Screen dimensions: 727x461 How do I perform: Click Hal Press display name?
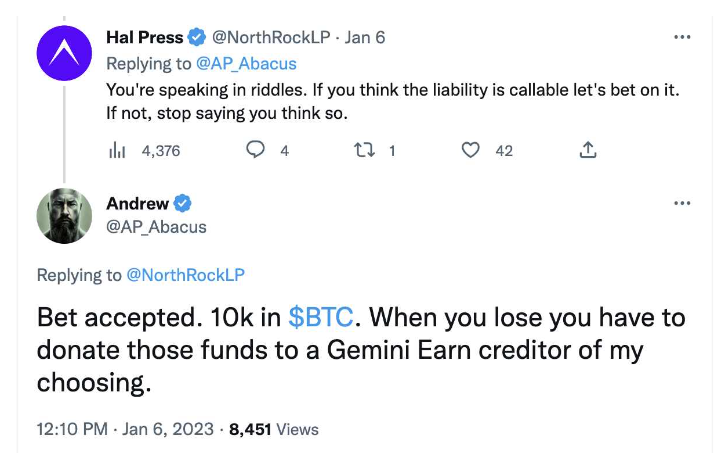tap(145, 38)
